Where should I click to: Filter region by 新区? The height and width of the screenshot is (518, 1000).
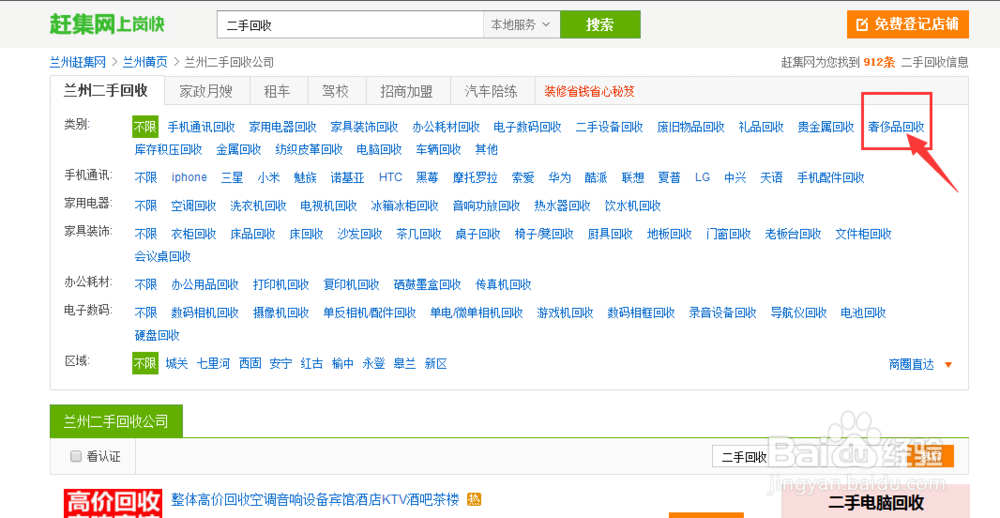click(x=436, y=364)
